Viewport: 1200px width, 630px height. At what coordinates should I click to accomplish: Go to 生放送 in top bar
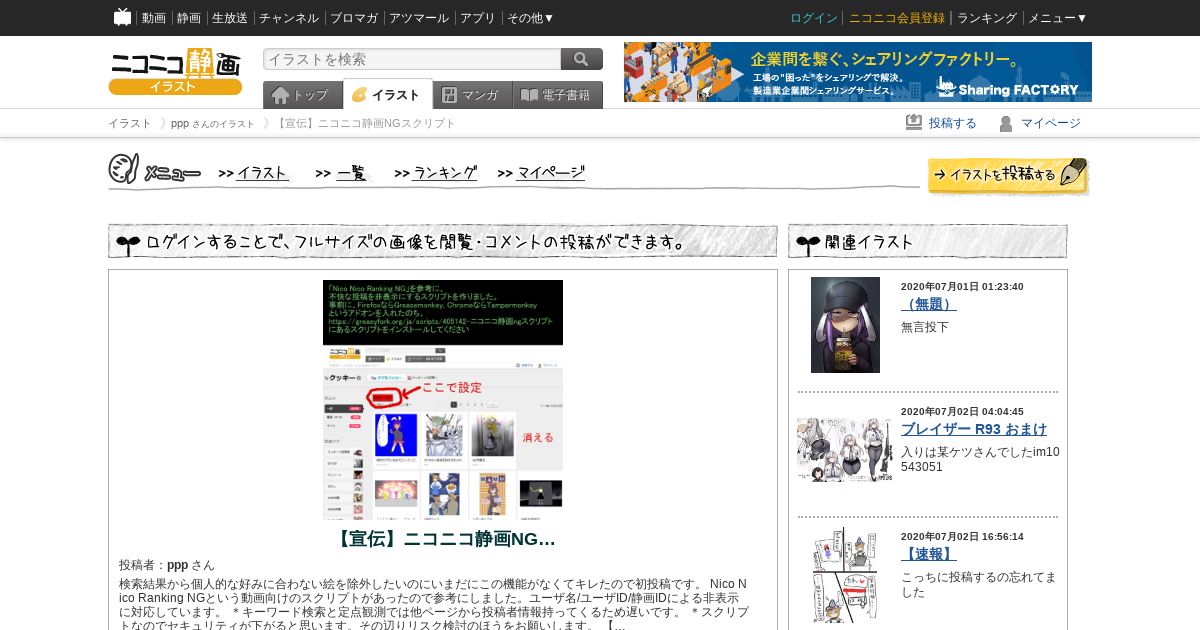pyautogui.click(x=230, y=18)
